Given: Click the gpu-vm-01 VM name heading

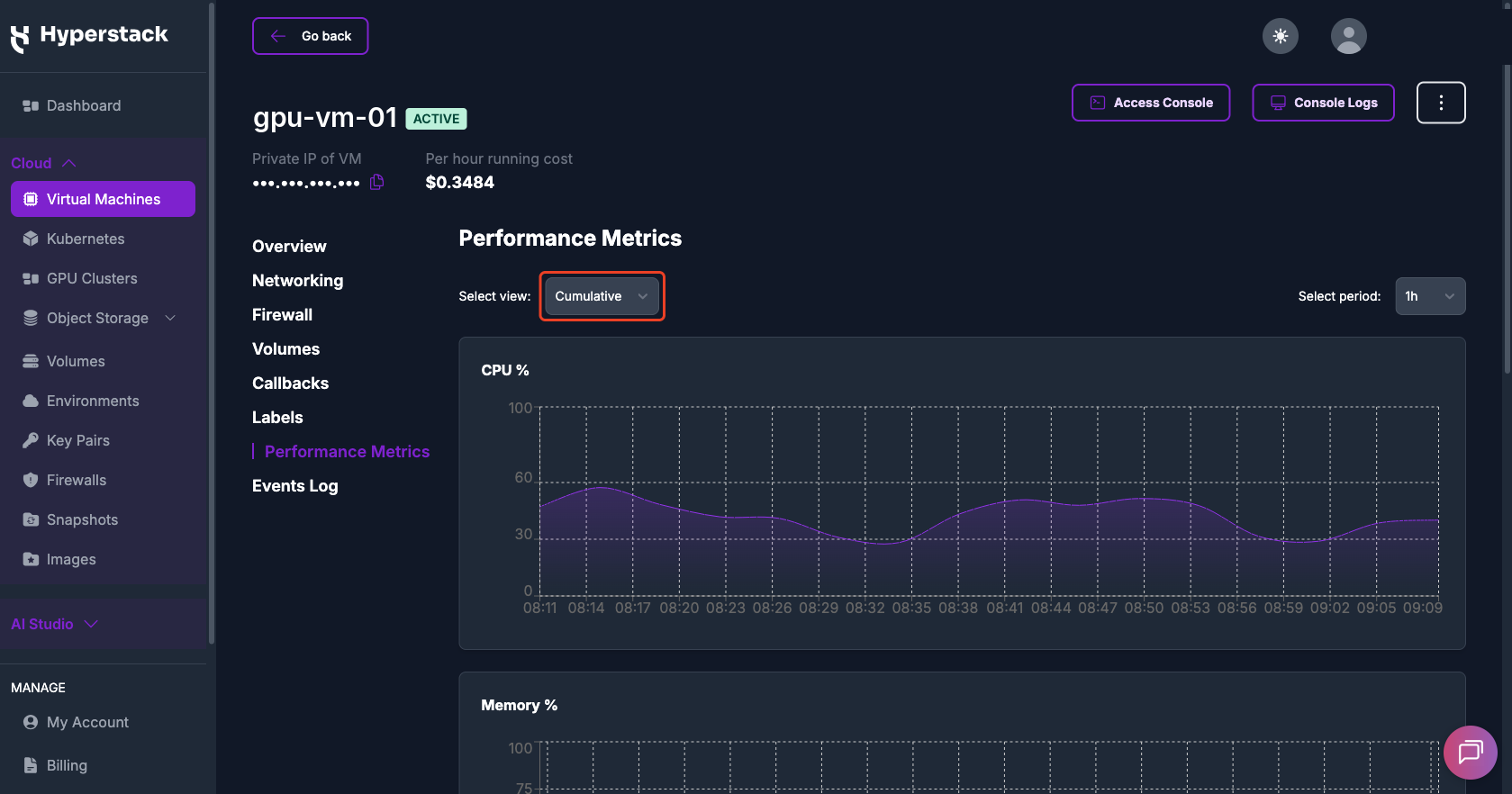Looking at the screenshot, I should 325,118.
